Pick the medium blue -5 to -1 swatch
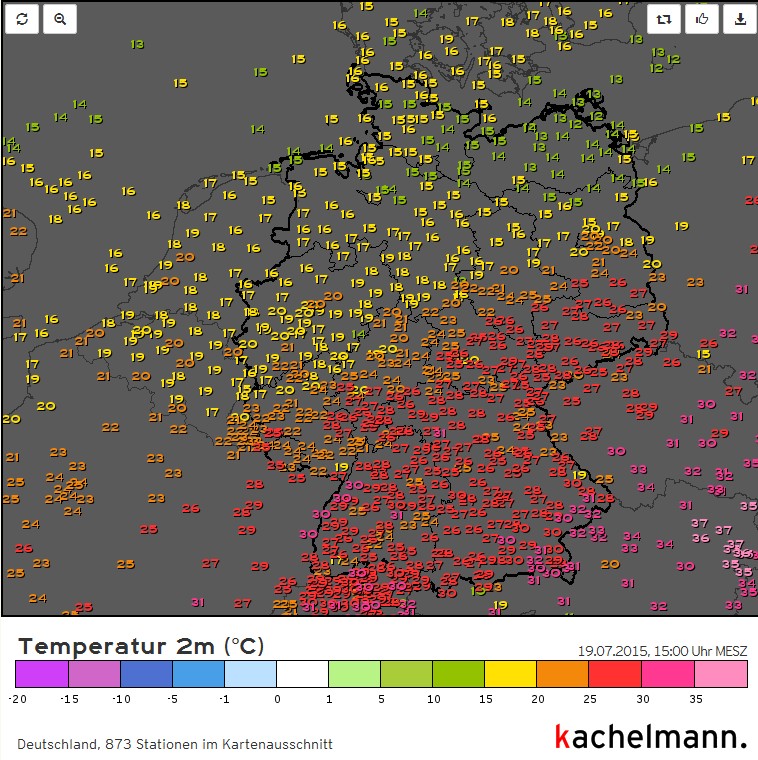The width and height of the screenshot is (758, 760). (198, 674)
